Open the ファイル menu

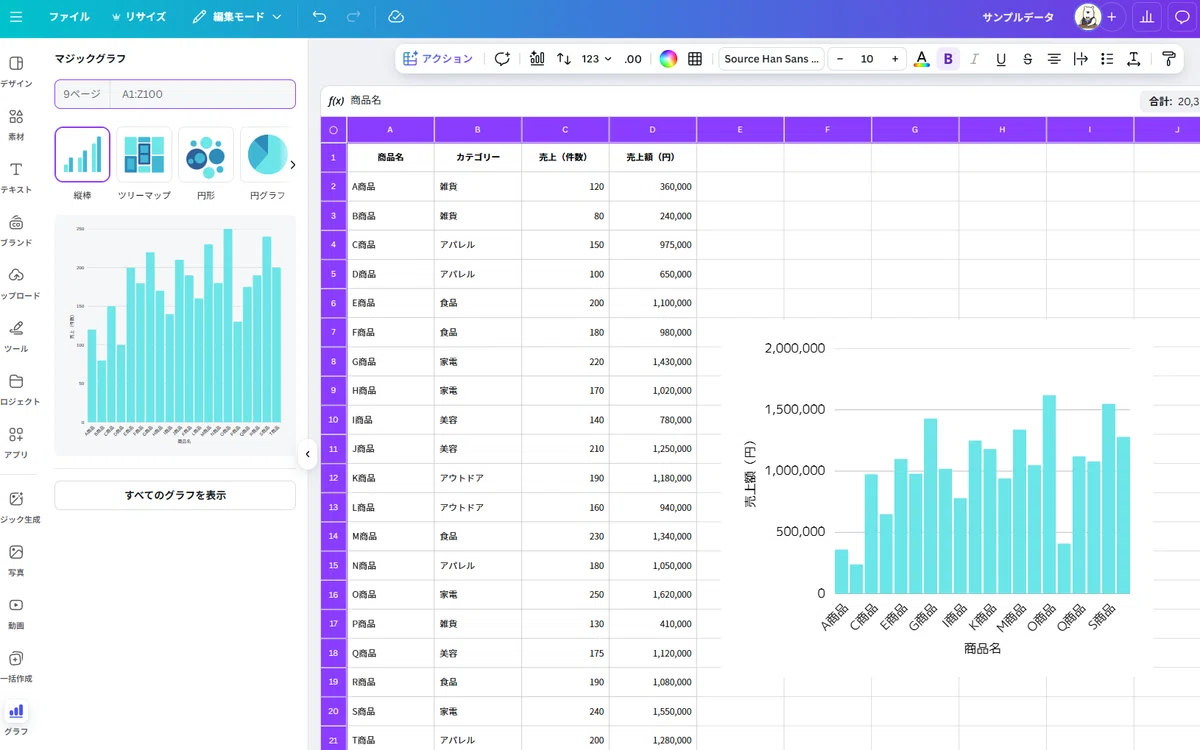69,17
